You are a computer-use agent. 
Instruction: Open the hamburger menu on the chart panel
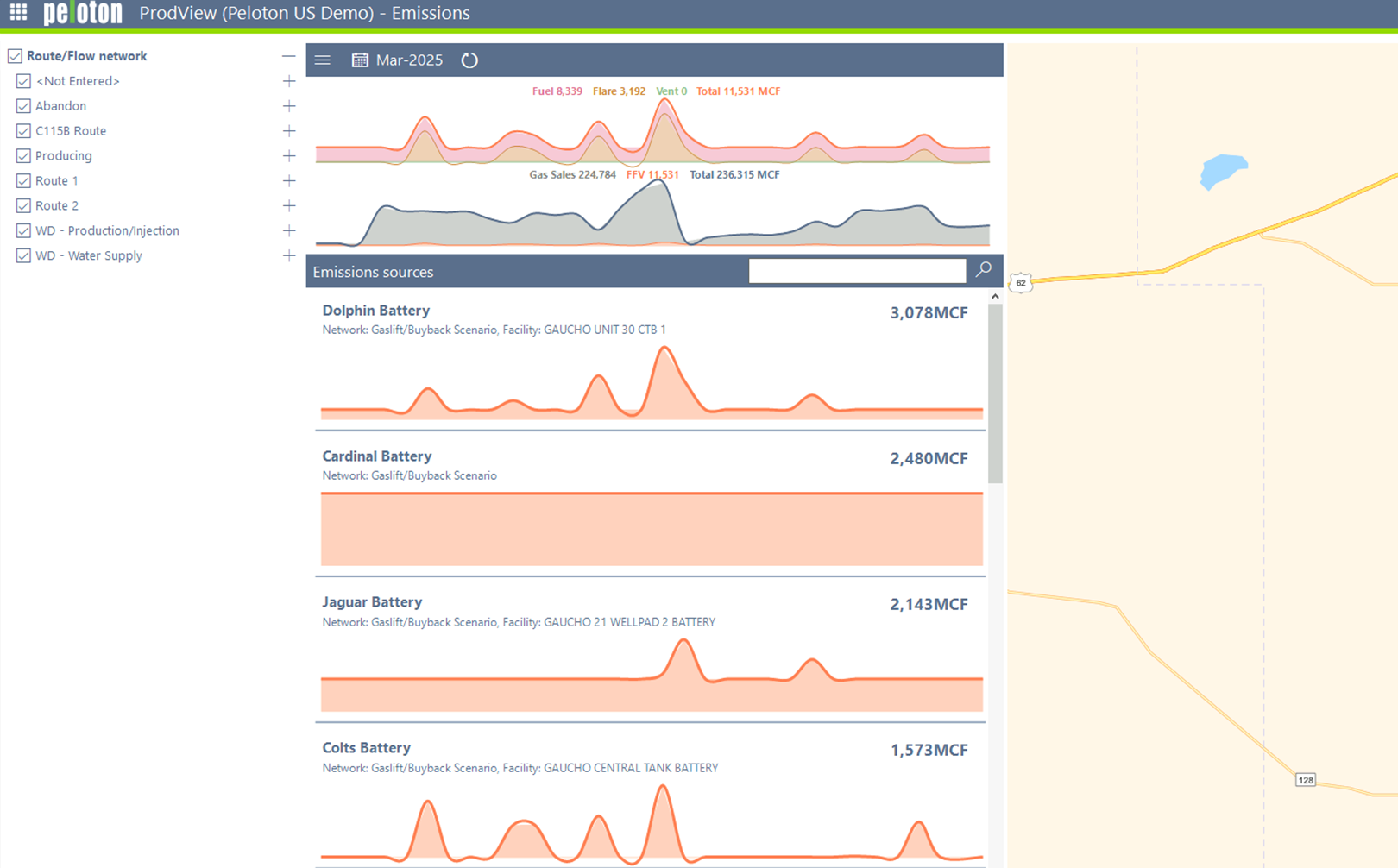click(x=322, y=60)
